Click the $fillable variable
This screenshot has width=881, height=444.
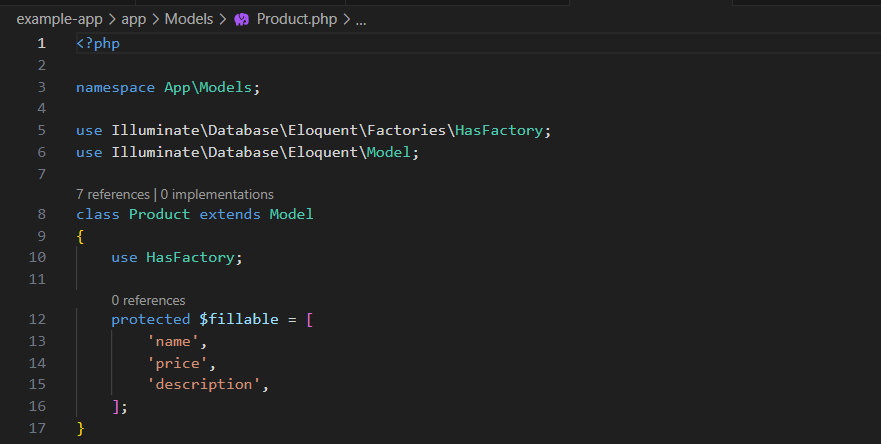[x=239, y=319]
